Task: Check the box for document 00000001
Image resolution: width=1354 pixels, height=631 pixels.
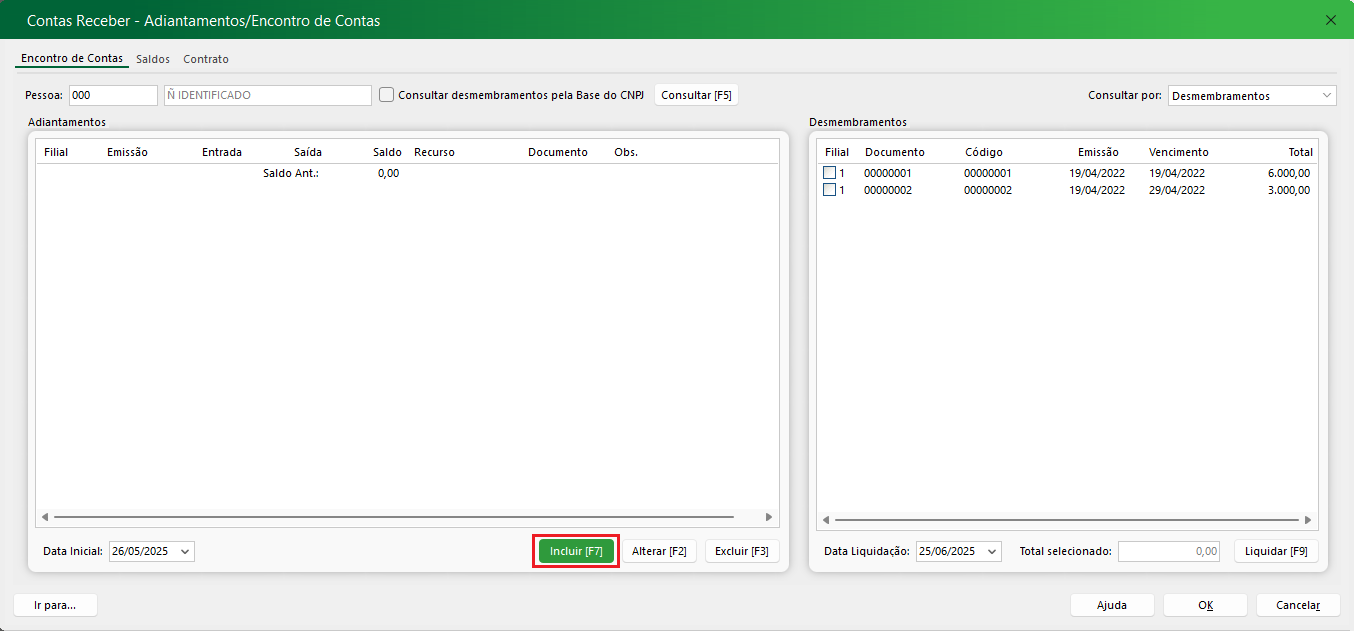Action: (829, 173)
